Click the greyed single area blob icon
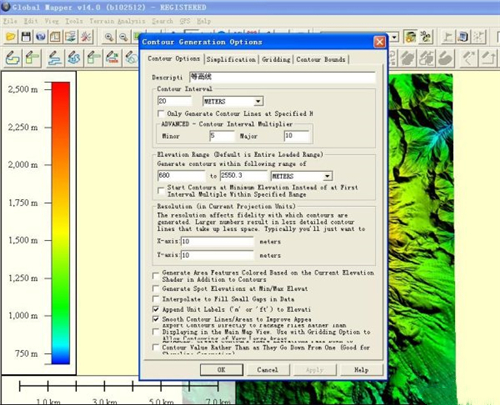This screenshot has height=405, width=500. pyautogui.click(x=446, y=58)
